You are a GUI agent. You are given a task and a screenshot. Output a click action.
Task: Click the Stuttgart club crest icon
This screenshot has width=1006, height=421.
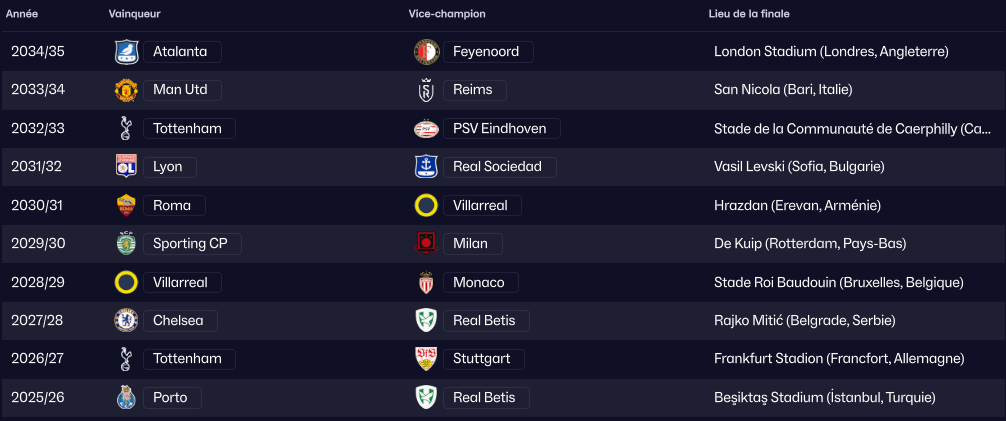tap(426, 359)
